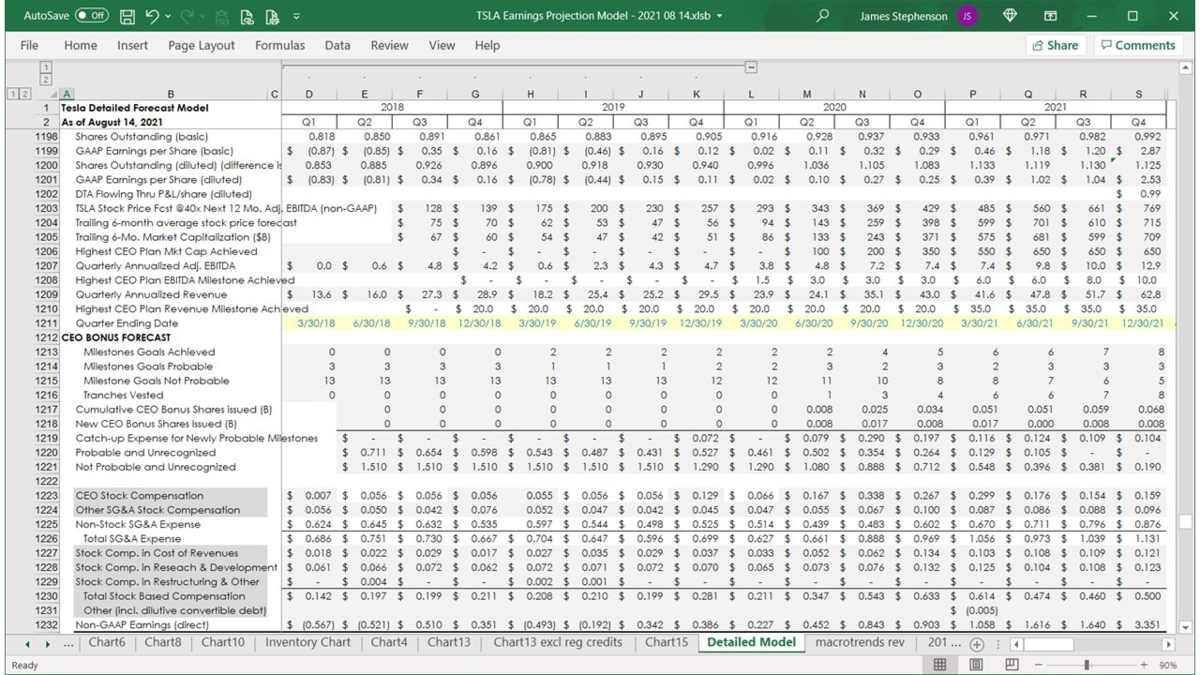
Task: Switch to Page Layout view icon
Action: point(976,664)
